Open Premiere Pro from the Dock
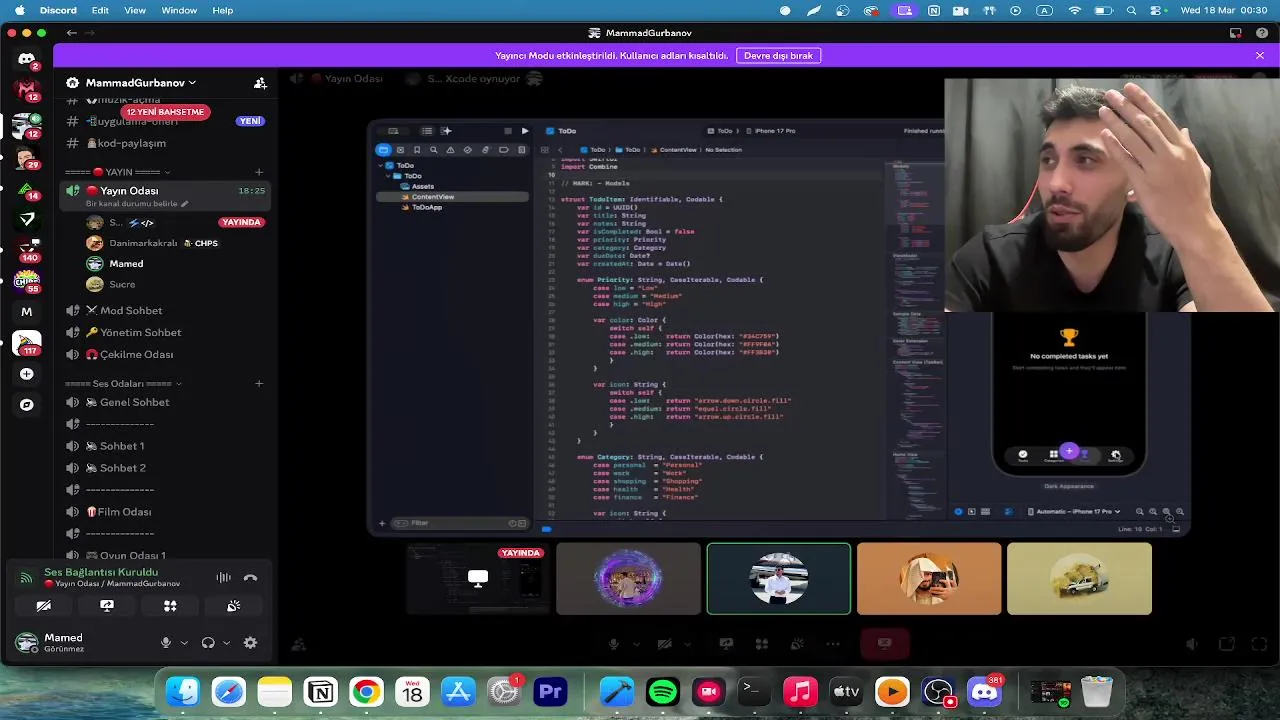The image size is (1280, 720). click(x=551, y=691)
